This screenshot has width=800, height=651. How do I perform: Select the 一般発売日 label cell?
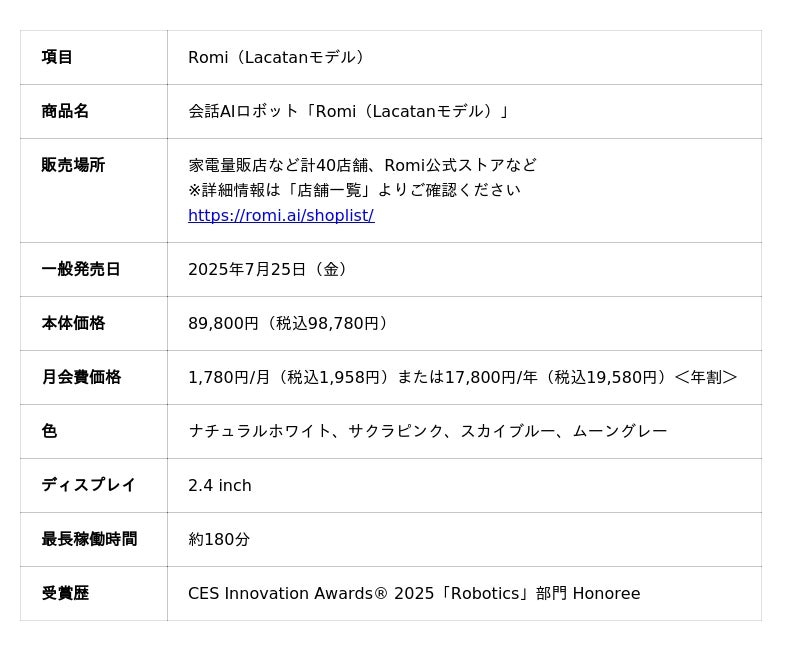[x=81, y=270]
